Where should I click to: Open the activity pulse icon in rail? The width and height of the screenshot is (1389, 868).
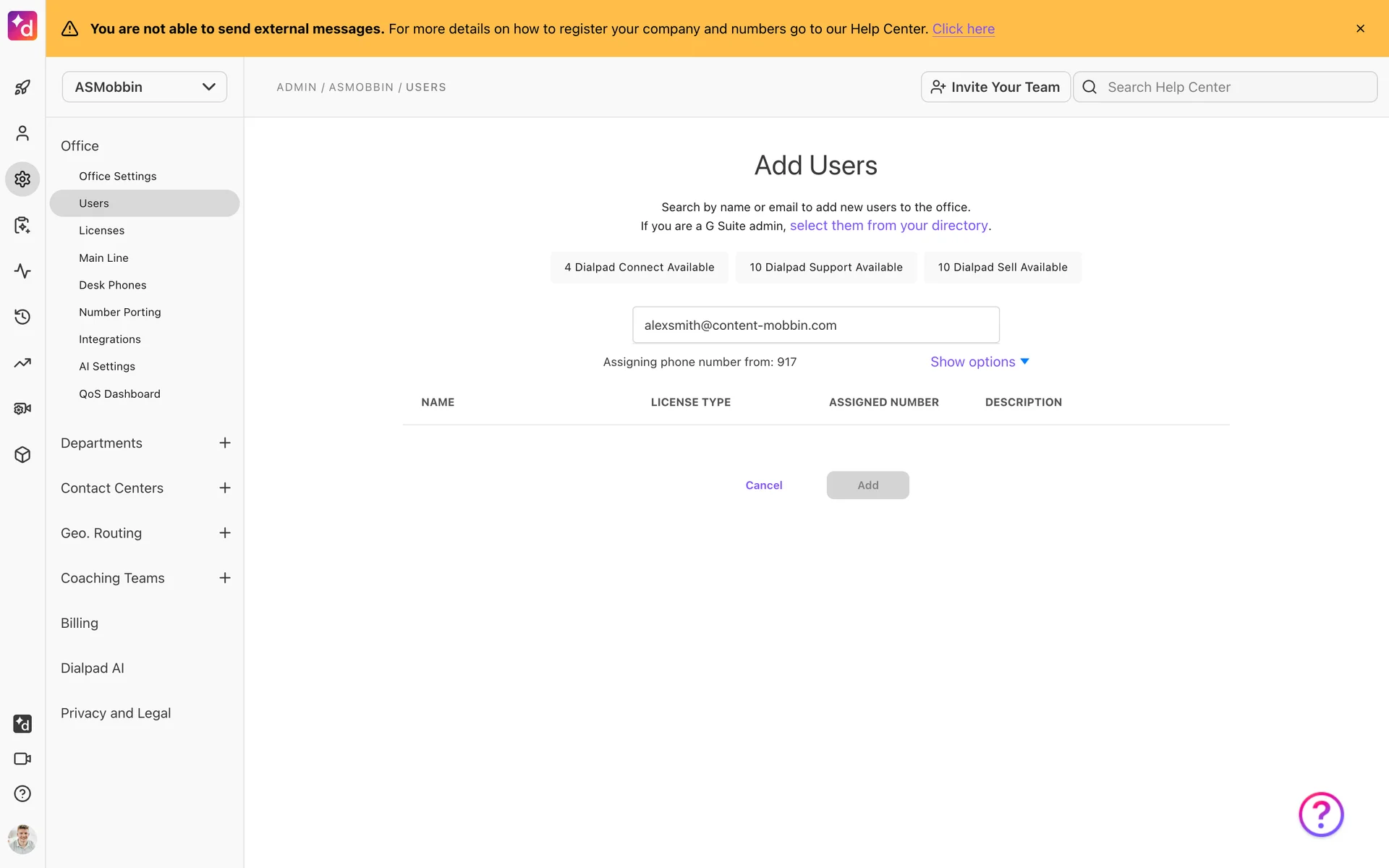tap(22, 271)
